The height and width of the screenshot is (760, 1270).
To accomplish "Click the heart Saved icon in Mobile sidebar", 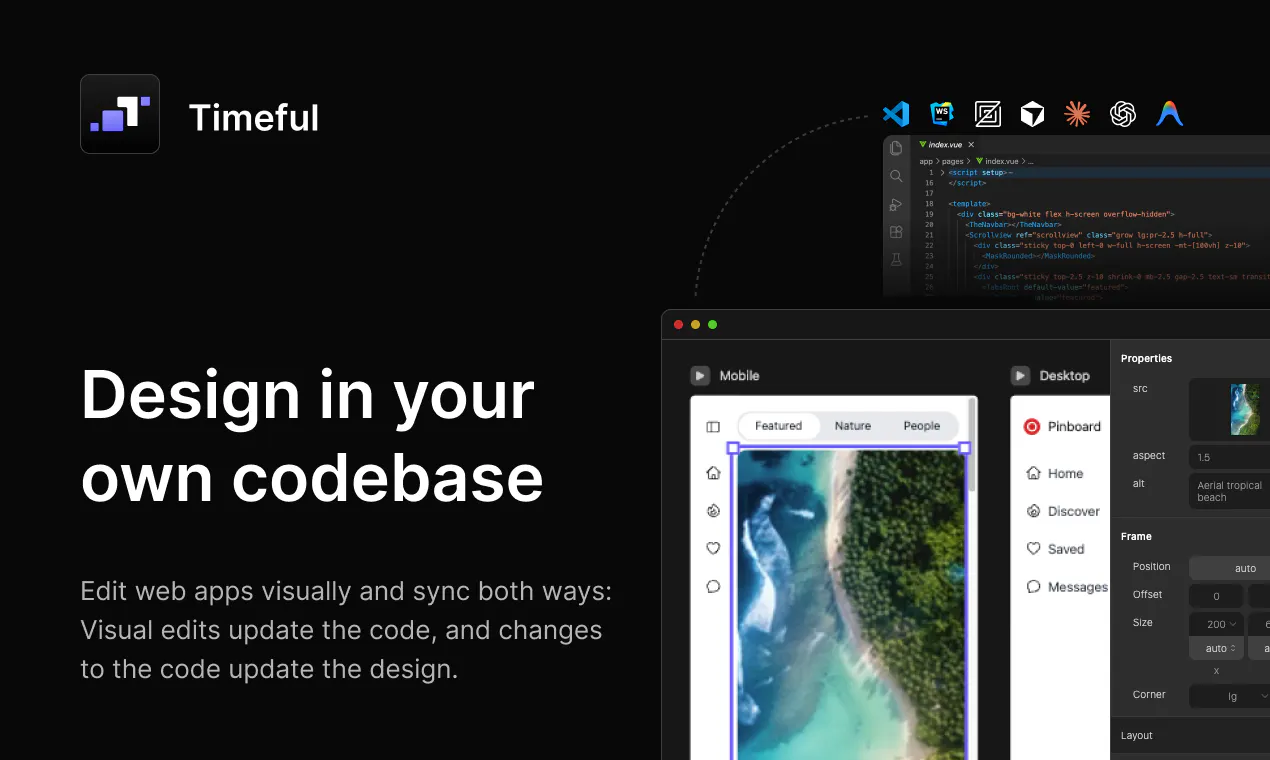I will point(713,548).
